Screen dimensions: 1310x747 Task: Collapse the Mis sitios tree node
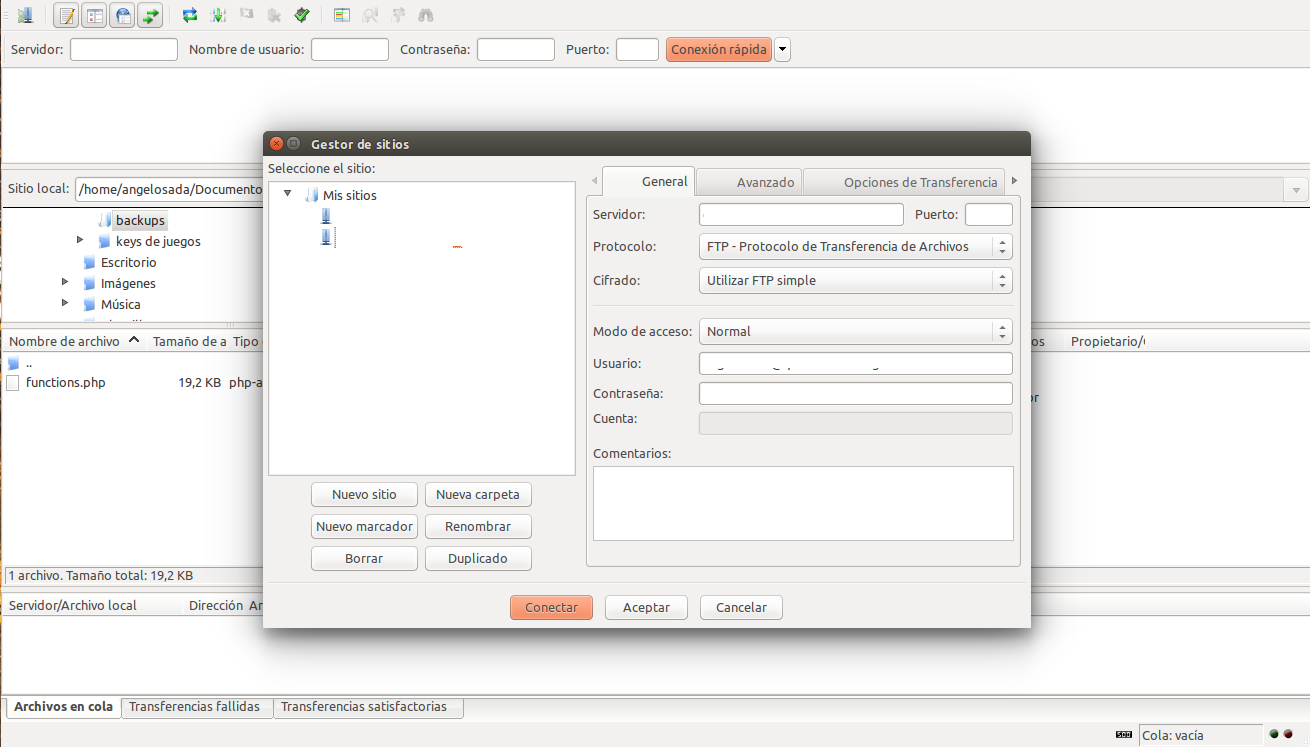(x=288, y=195)
